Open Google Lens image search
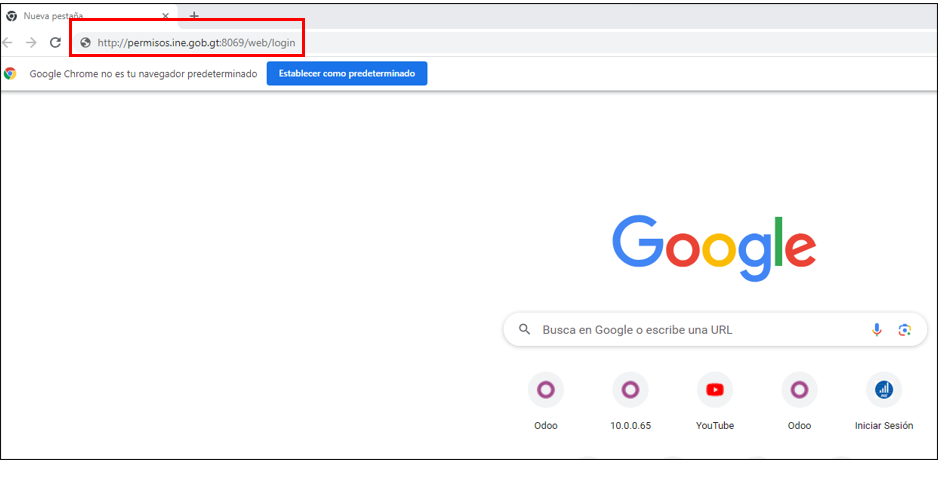940x498 pixels. 904,330
